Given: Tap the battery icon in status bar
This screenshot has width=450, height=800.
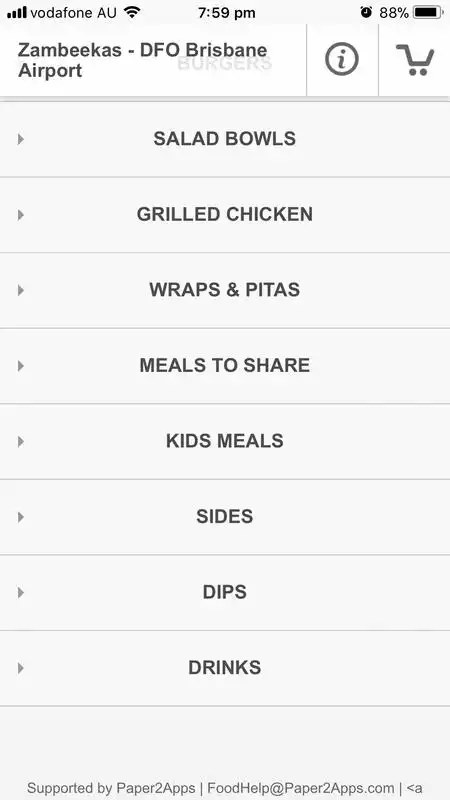Looking at the screenshot, I should coord(429,13).
